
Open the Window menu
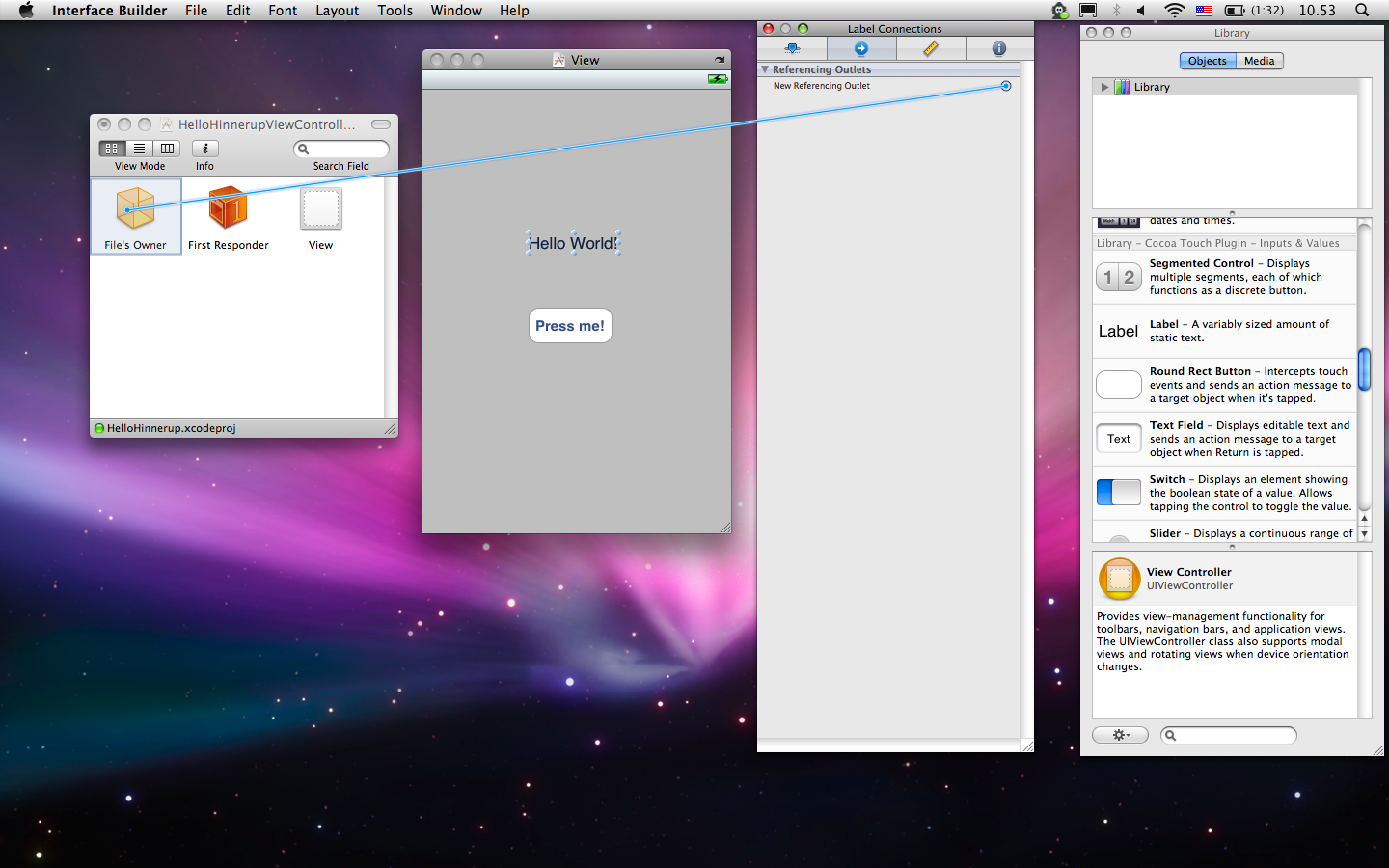pyautogui.click(x=456, y=11)
